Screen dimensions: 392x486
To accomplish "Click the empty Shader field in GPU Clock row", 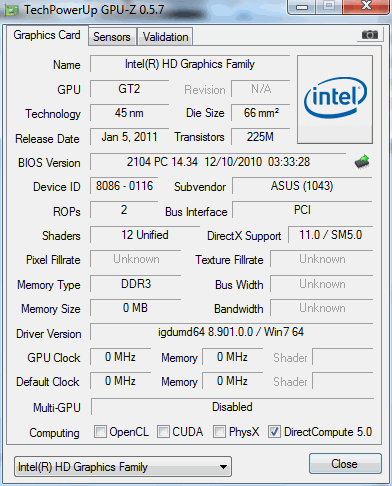I will (x=343, y=357).
